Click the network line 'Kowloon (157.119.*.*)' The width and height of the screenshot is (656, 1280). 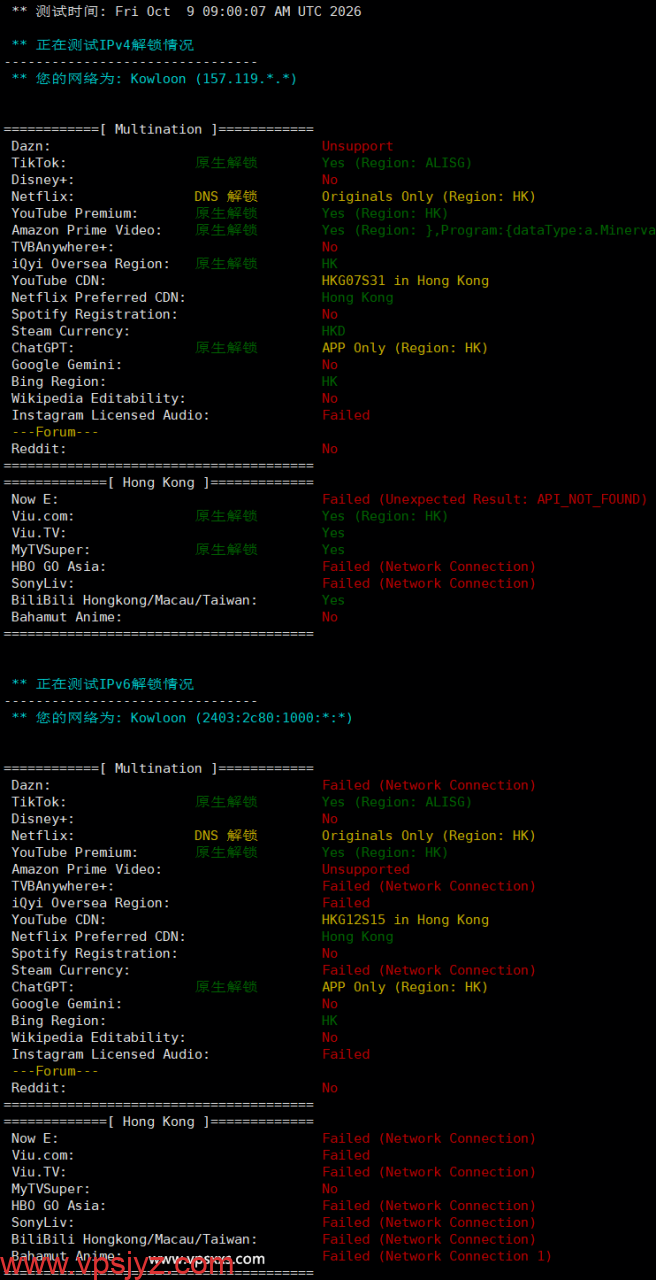[x=214, y=78]
